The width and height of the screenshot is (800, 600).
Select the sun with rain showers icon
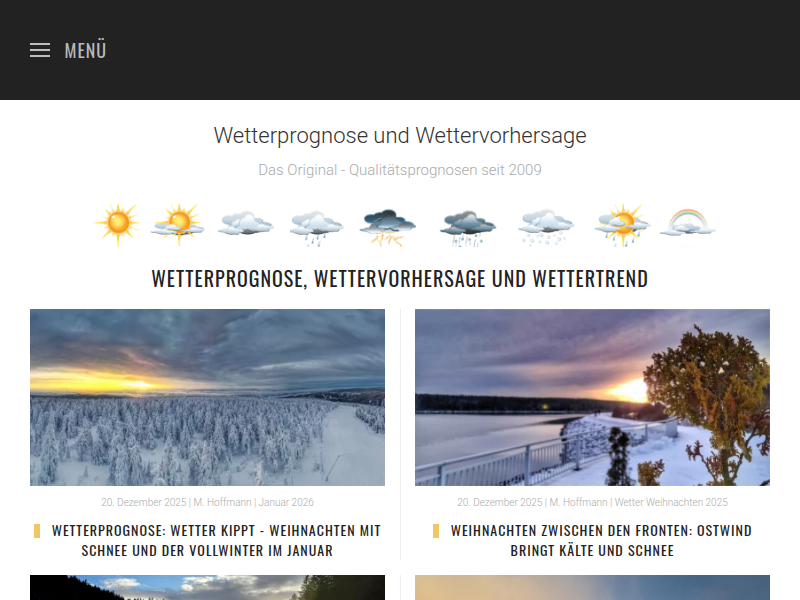tap(622, 225)
